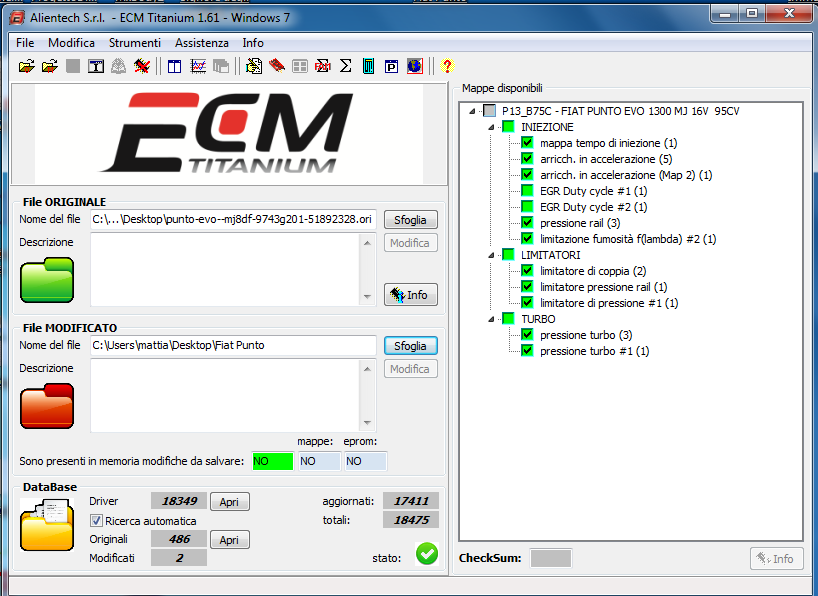Toggle Ricerca automatica checkbox

(x=96, y=520)
